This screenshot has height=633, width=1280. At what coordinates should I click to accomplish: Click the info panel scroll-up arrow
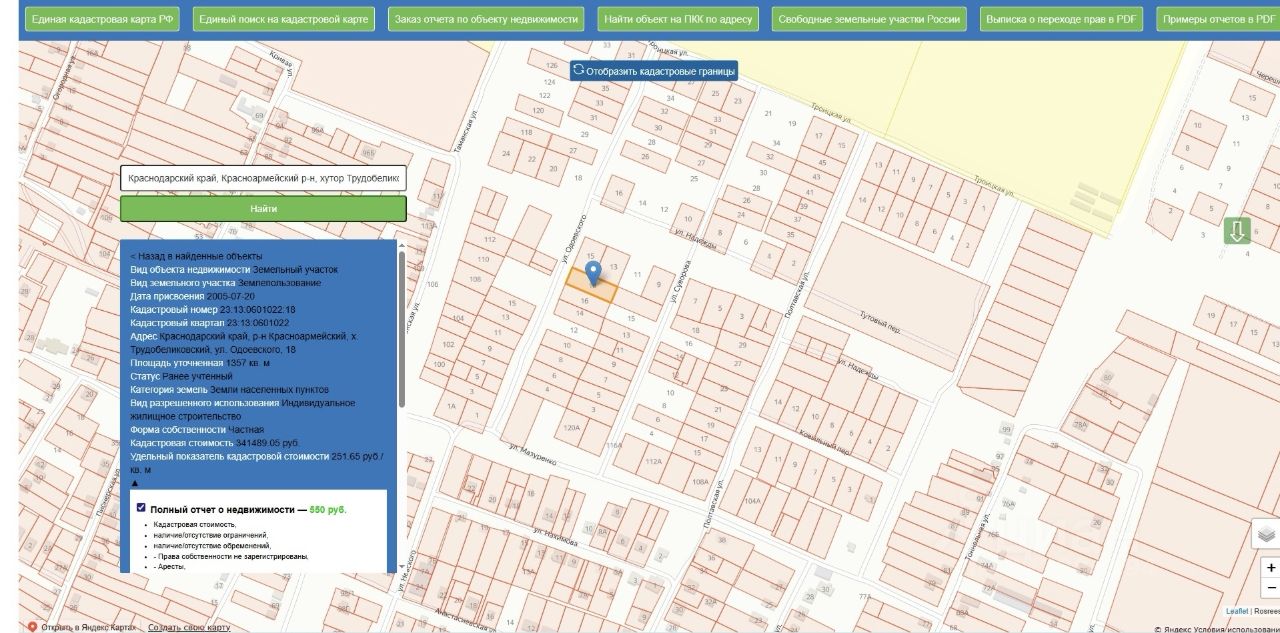coord(402,246)
